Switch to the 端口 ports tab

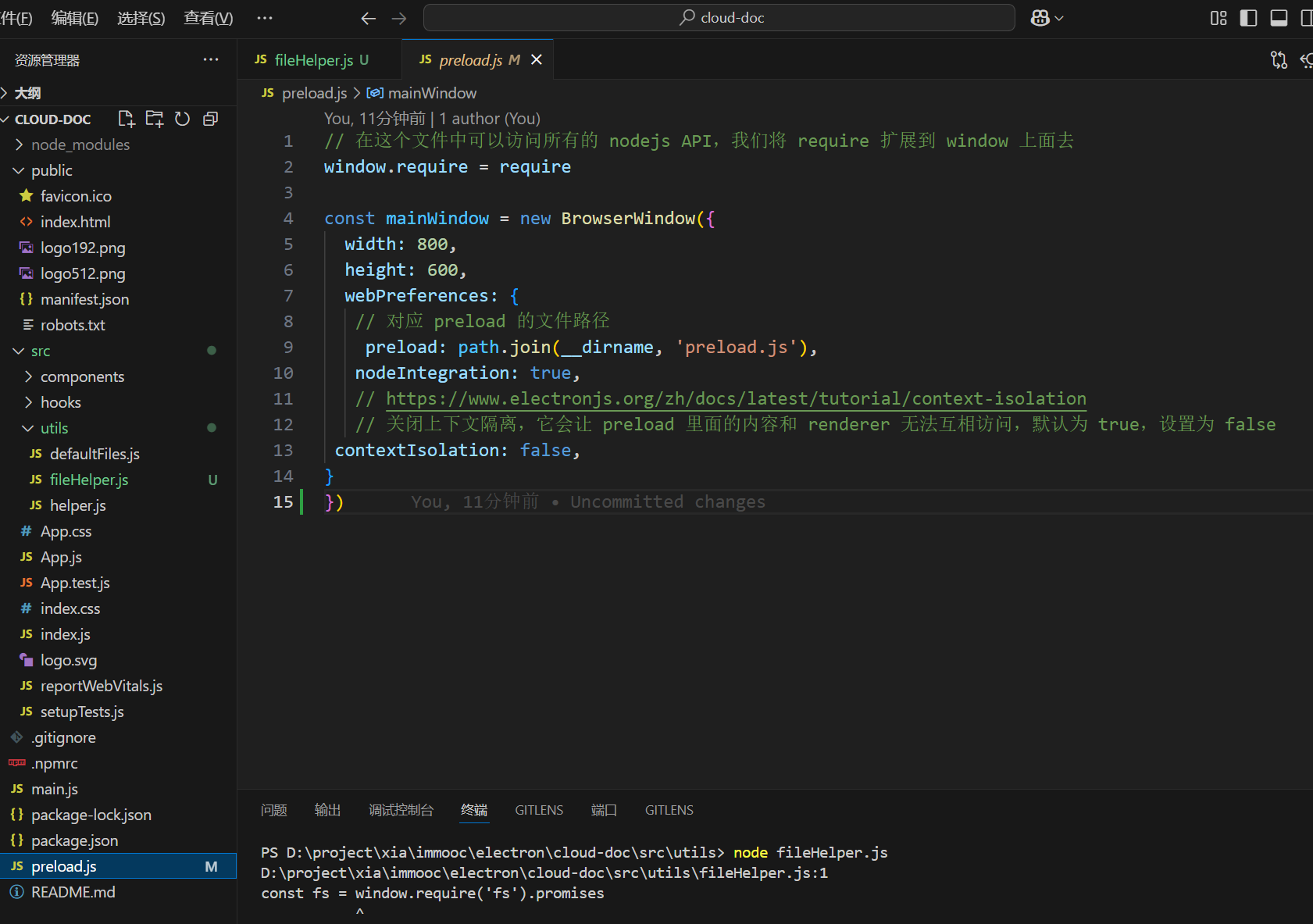coord(604,810)
